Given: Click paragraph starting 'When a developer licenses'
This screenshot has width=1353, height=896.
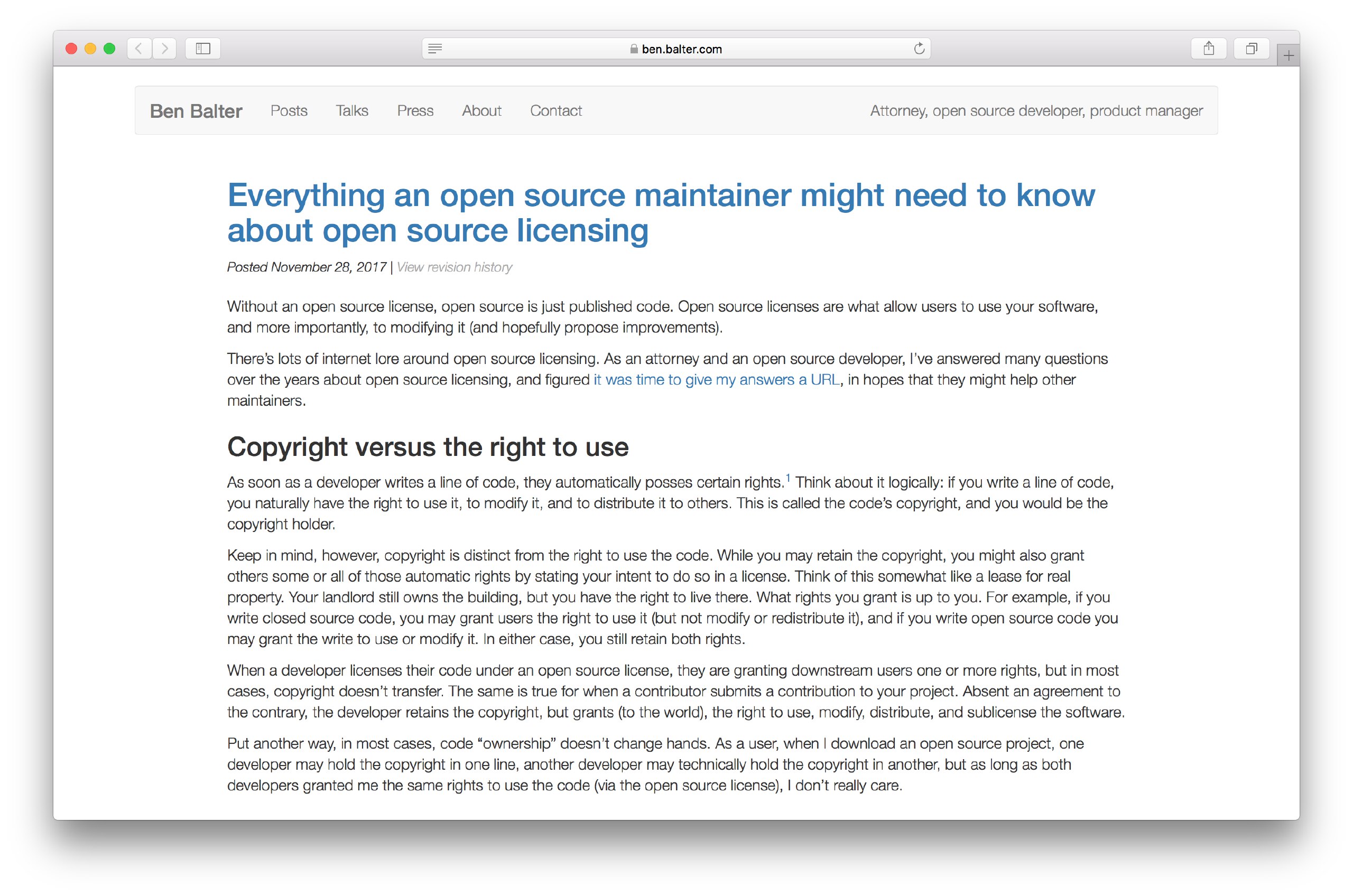Looking at the screenshot, I should click(675, 692).
